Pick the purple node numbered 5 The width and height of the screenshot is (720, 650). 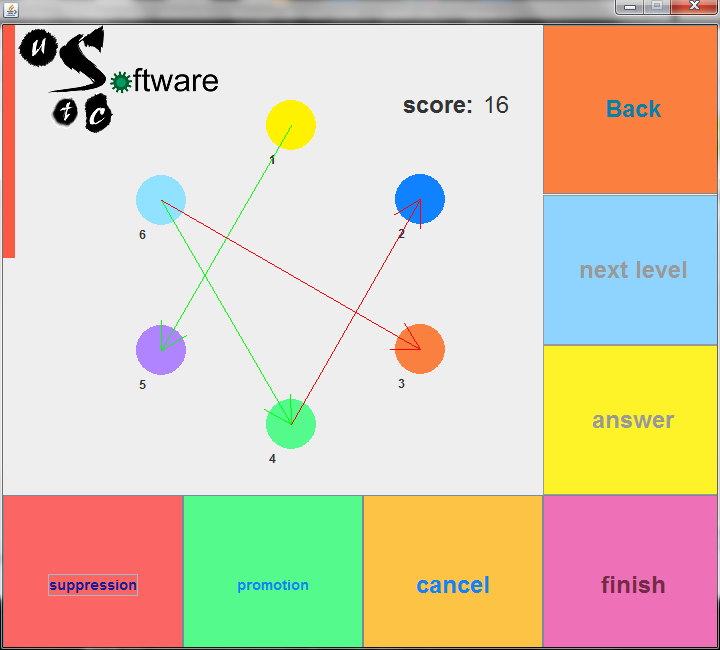tap(161, 349)
